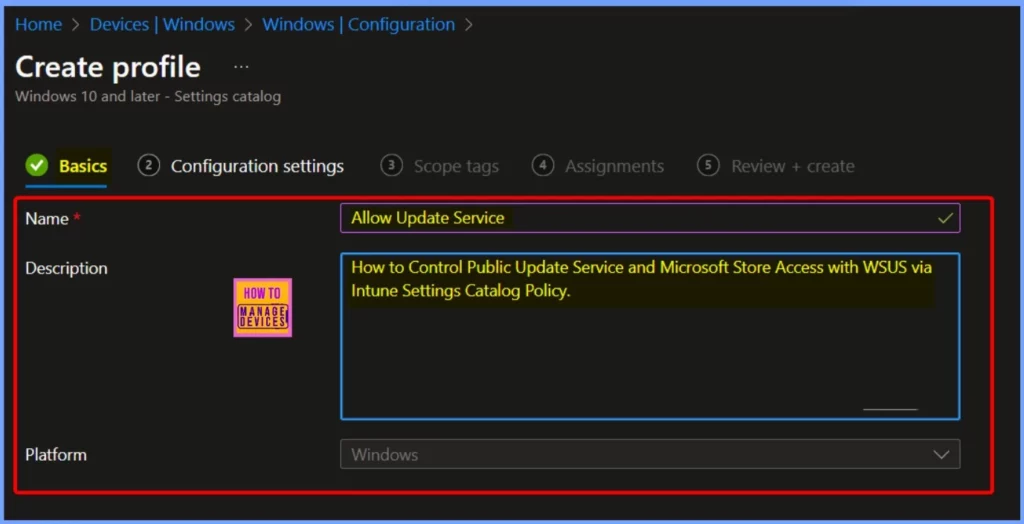Click the Name field label
The width and height of the screenshot is (1024, 524).
47,219
